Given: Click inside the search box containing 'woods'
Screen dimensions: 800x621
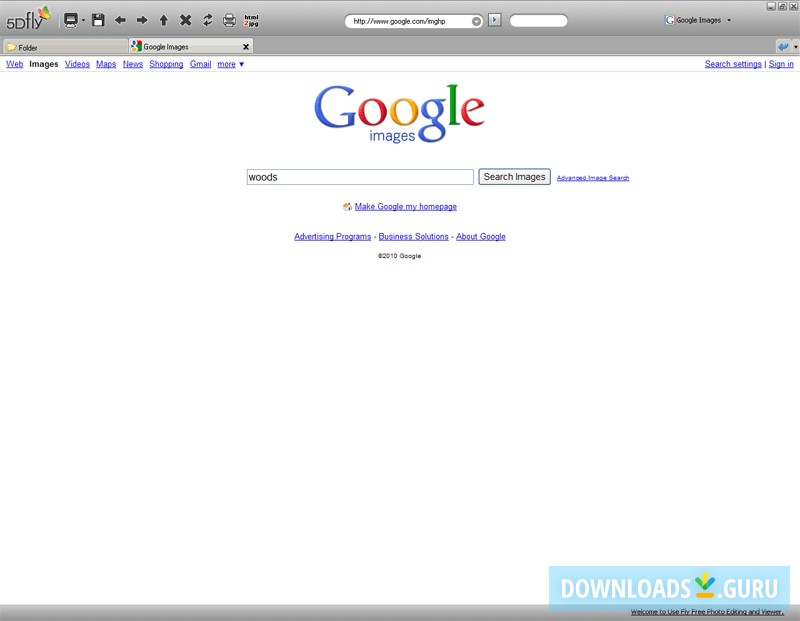Looking at the screenshot, I should point(360,176).
